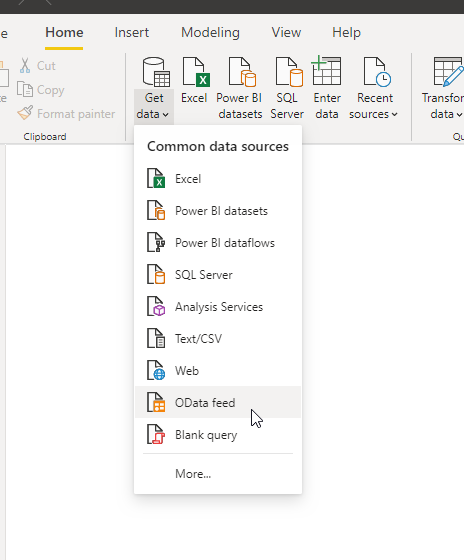Click the Blank query scroll icon
This screenshot has height=560, width=464.
click(x=156, y=434)
